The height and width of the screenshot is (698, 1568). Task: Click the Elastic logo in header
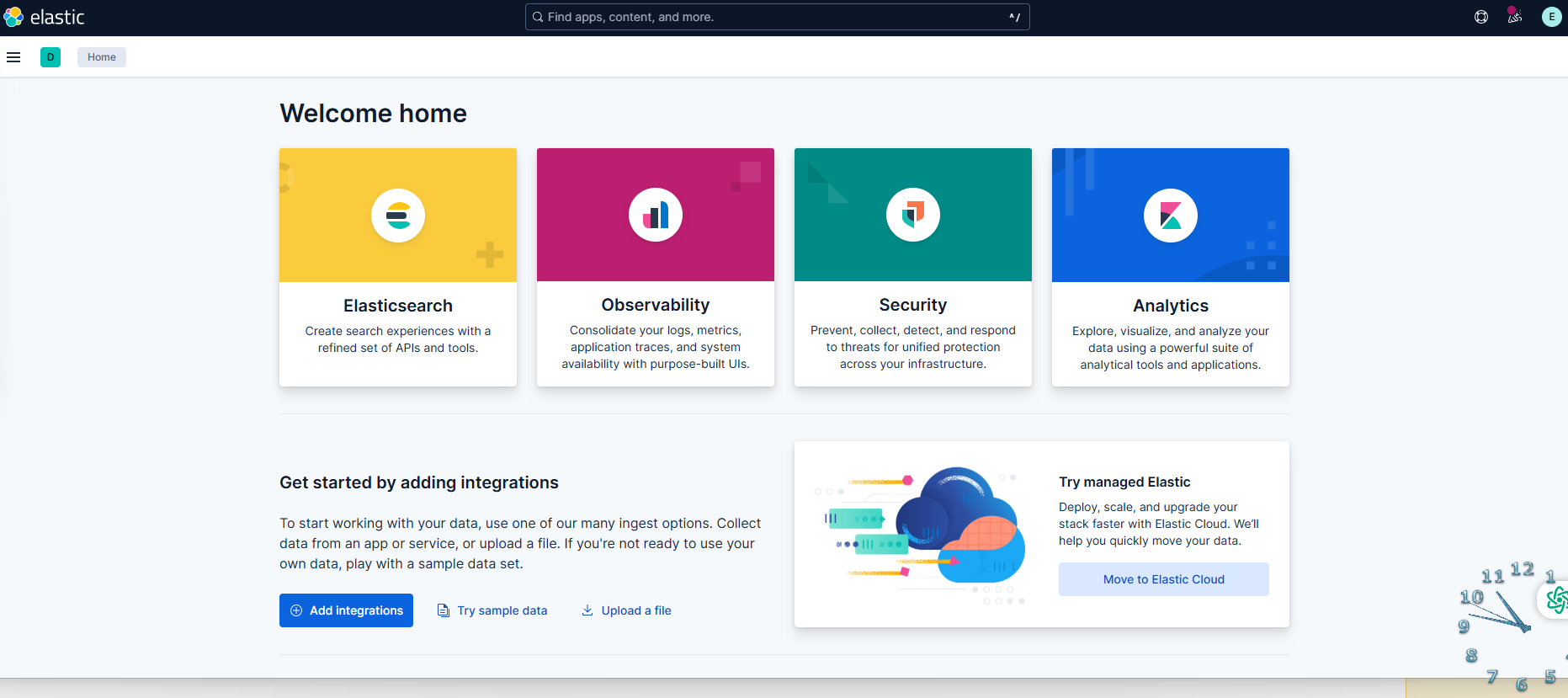pos(44,17)
